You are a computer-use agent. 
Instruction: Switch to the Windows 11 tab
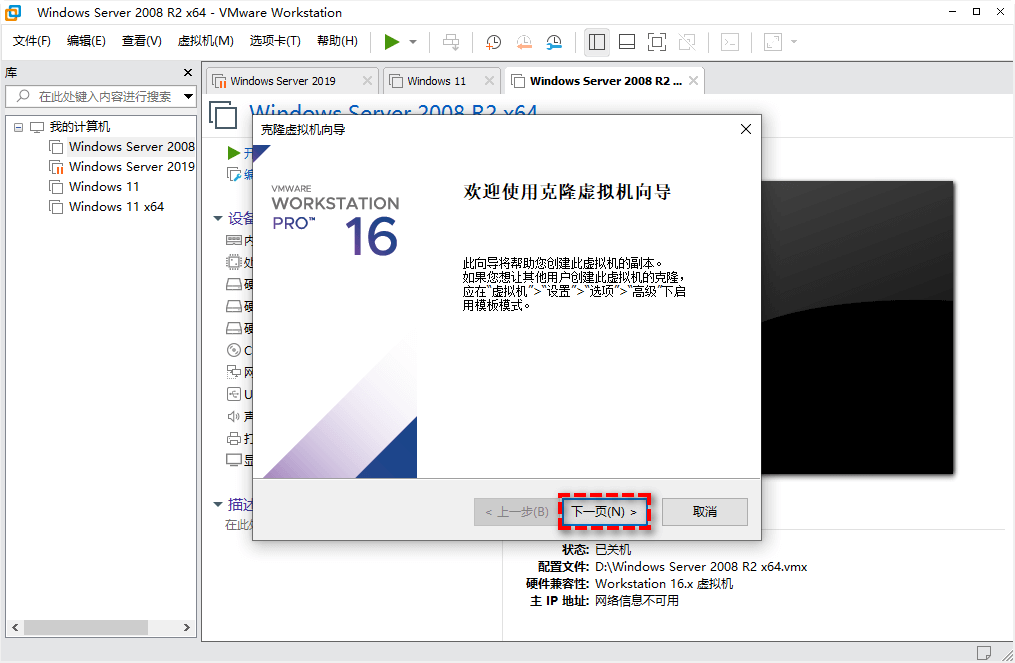(437, 81)
